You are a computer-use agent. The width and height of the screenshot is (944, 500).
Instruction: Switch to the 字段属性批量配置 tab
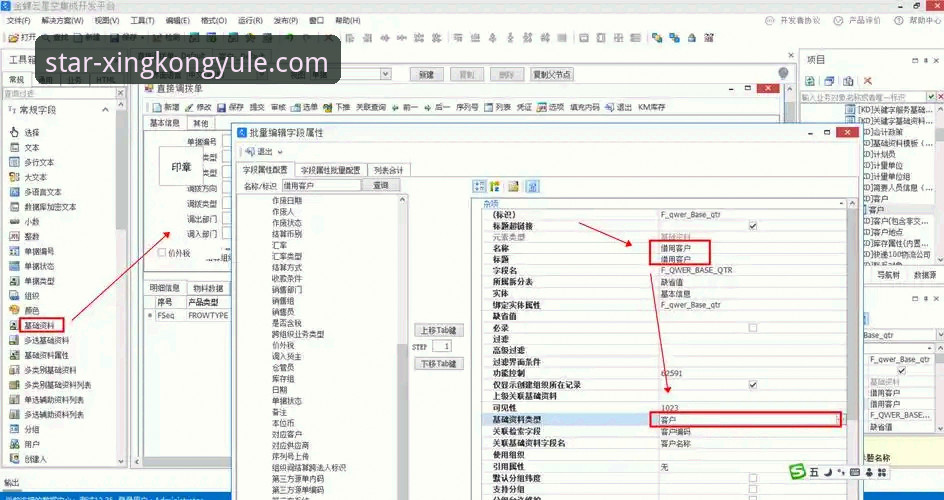point(331,170)
